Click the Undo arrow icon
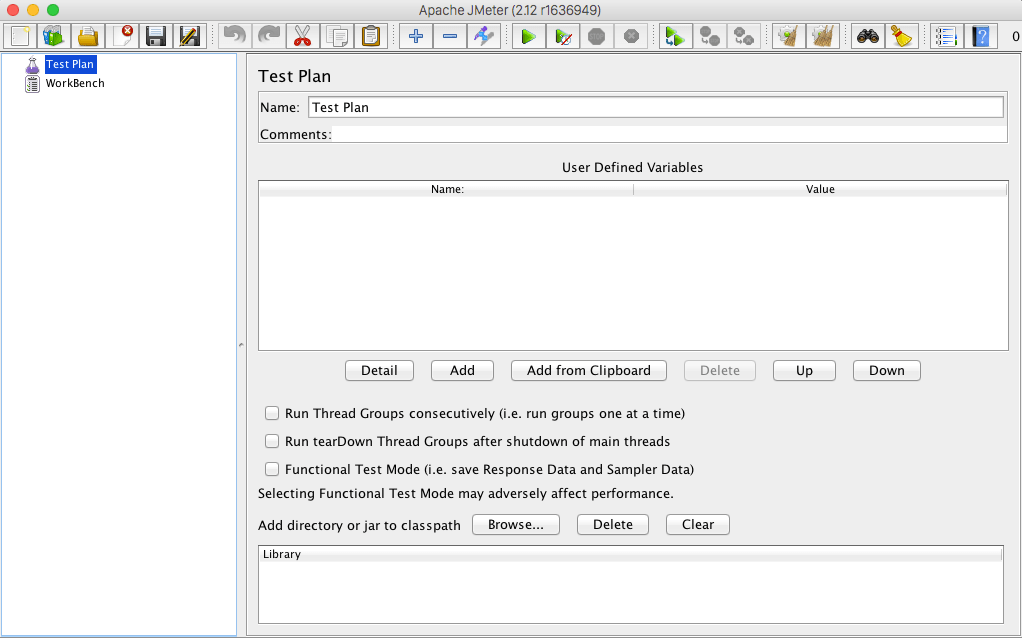1022x638 pixels. coord(235,36)
